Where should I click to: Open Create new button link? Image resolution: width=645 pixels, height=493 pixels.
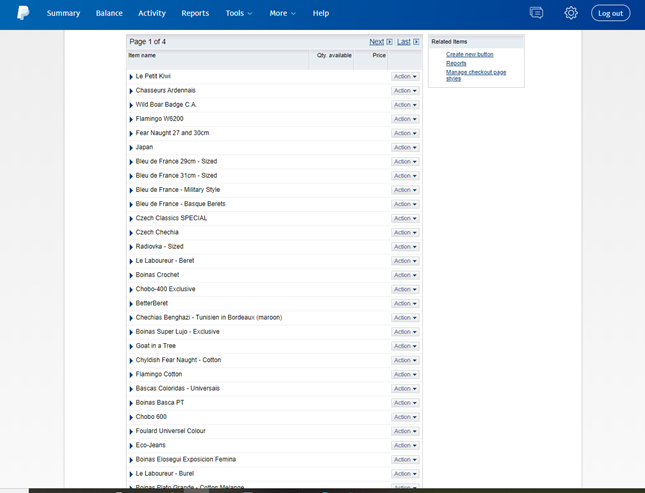(469, 54)
